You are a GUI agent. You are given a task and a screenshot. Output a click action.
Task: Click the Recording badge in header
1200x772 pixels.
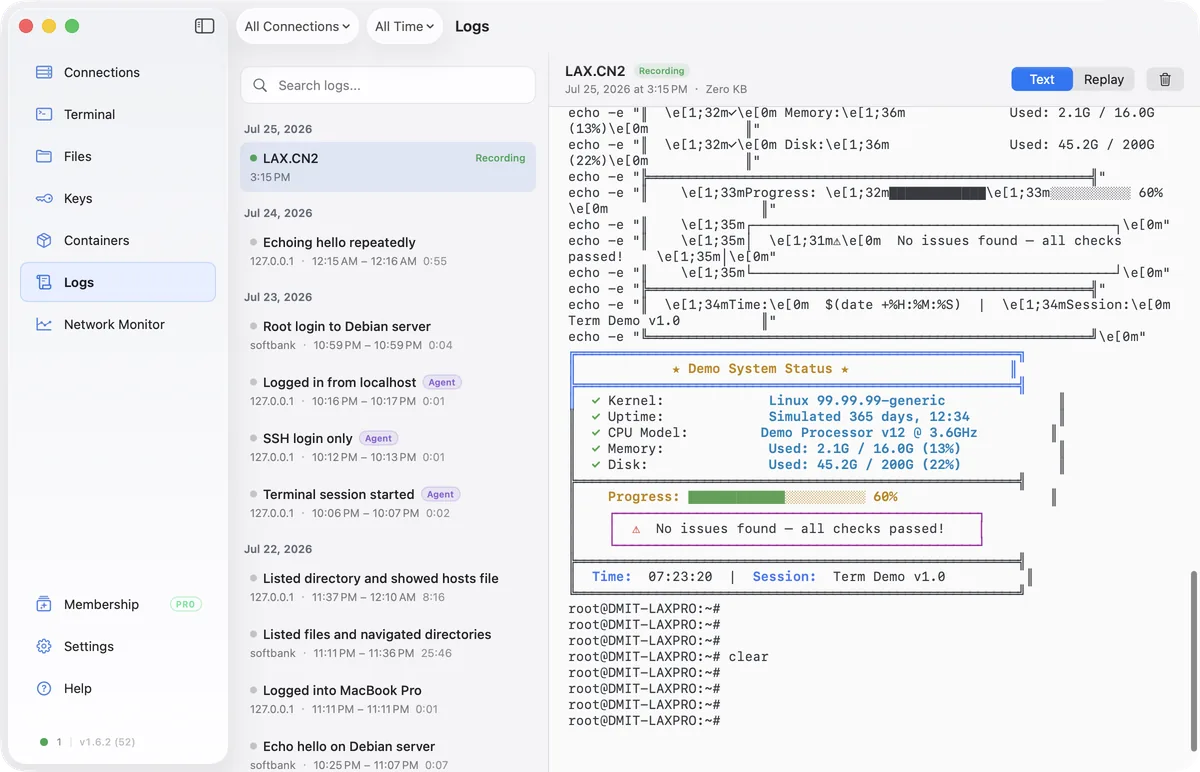[x=662, y=71]
